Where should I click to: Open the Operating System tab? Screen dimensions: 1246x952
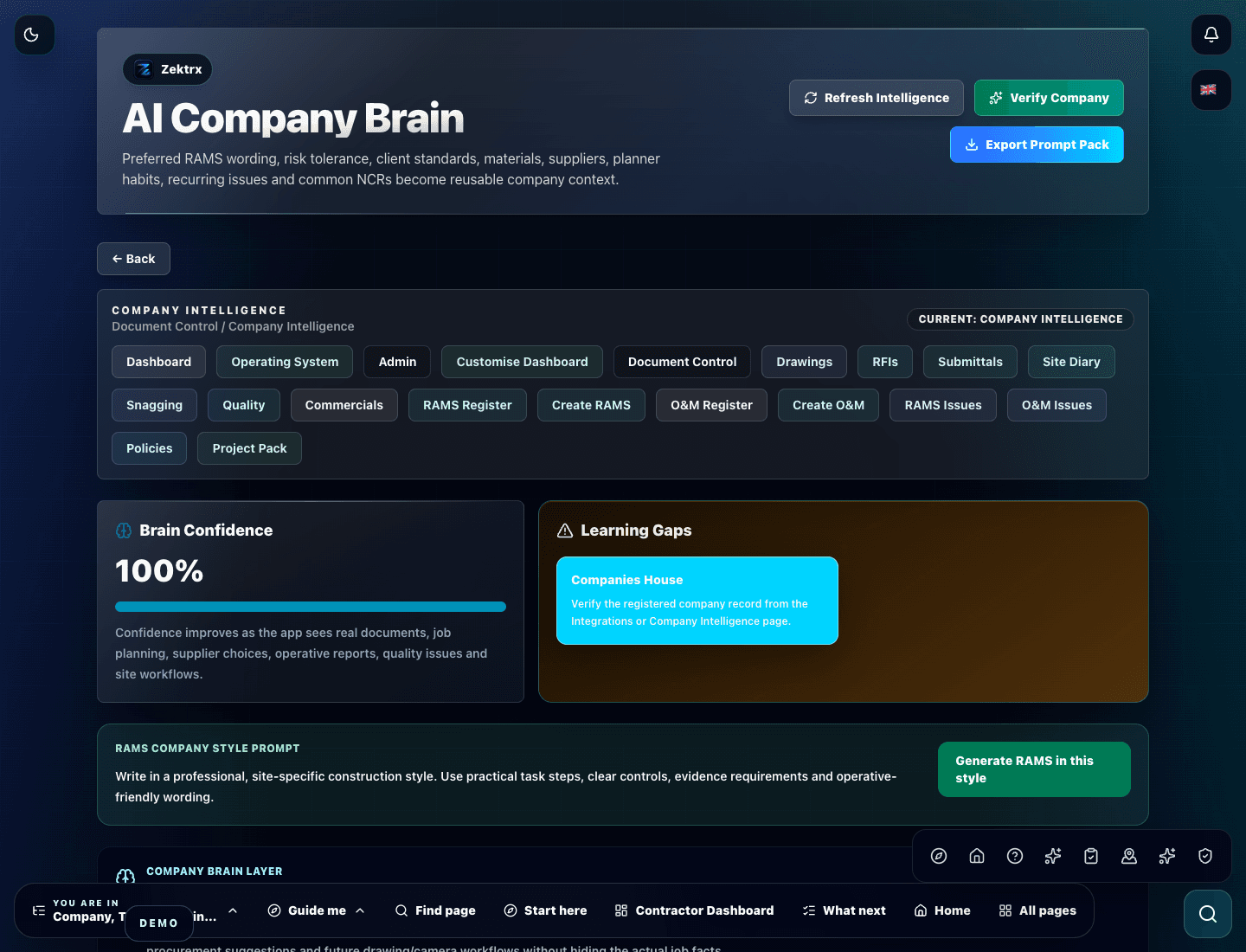285,362
